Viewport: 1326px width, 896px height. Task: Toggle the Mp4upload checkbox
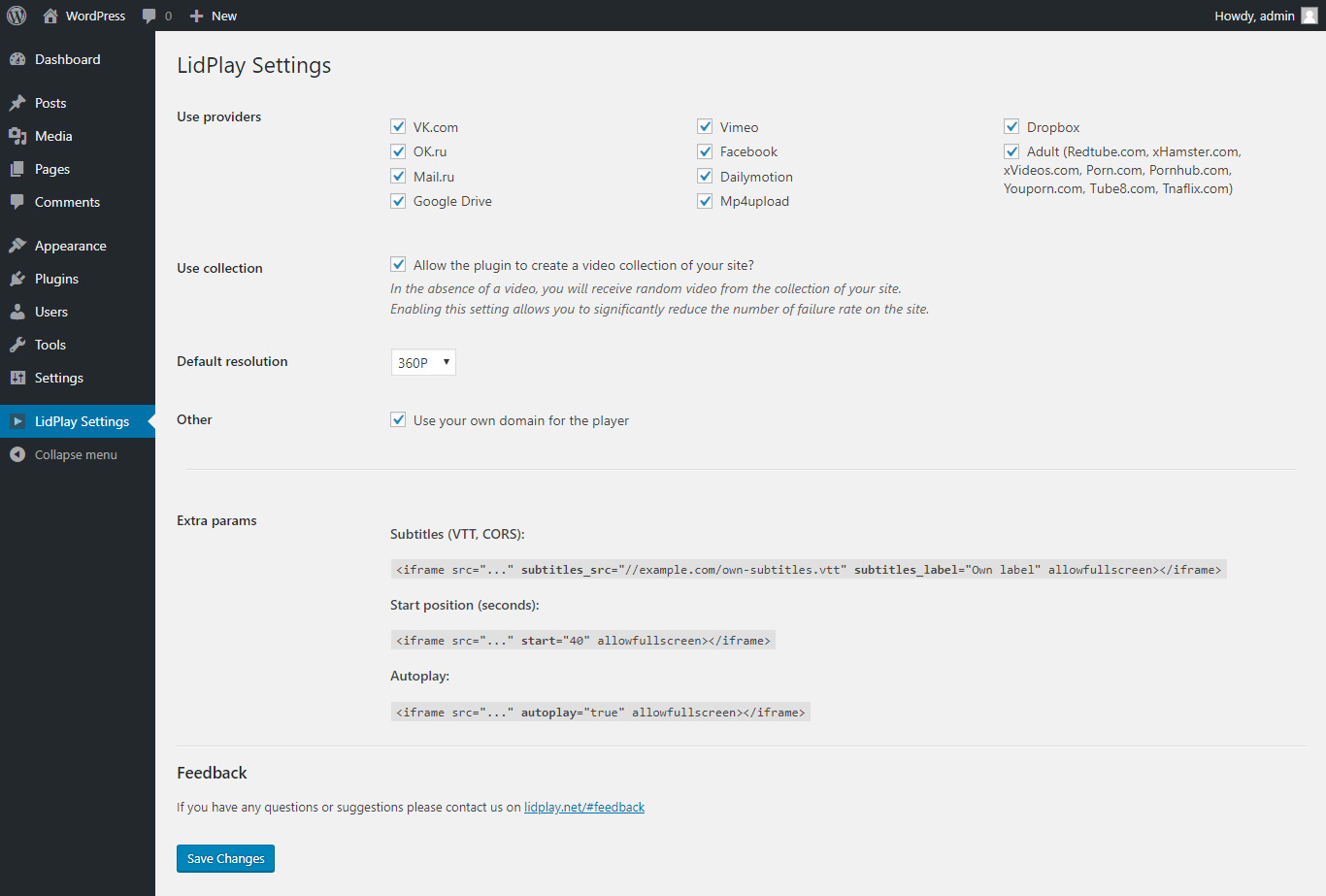(705, 201)
